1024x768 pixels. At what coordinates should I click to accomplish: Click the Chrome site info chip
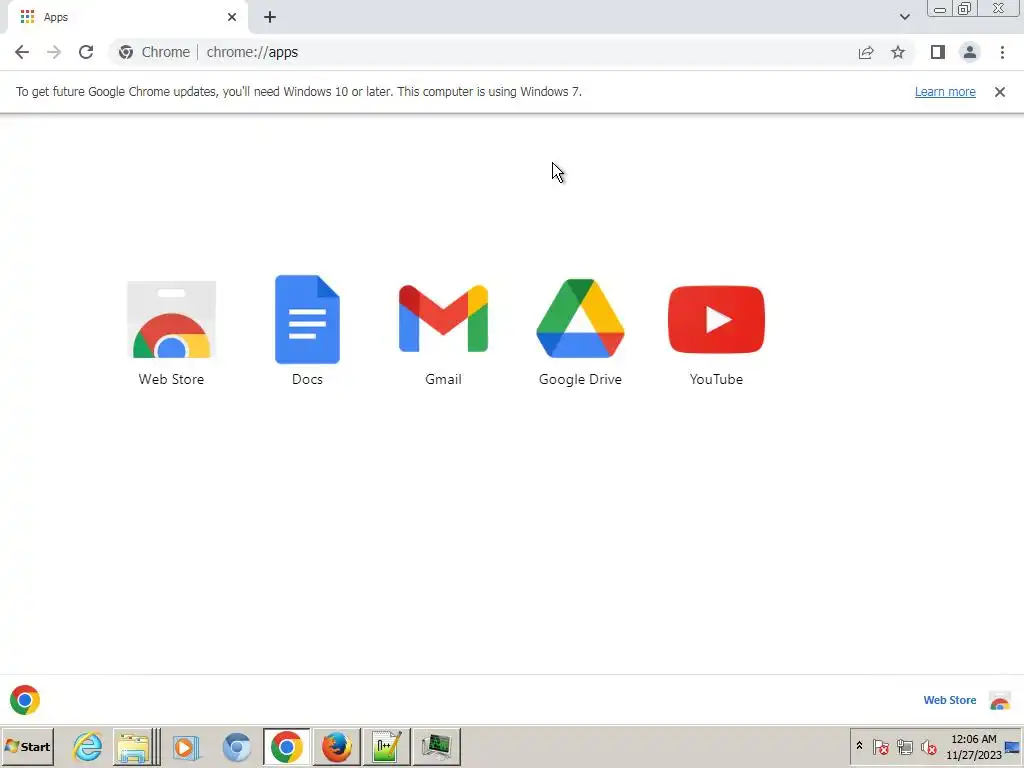[155, 52]
